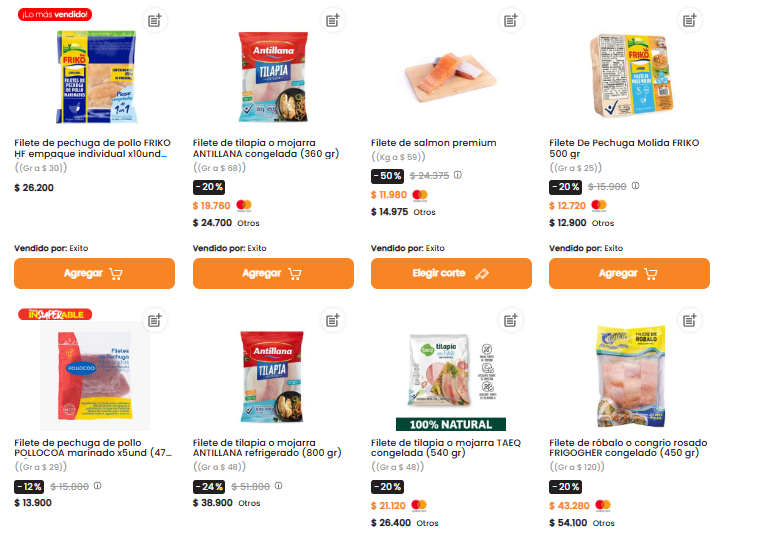Add Antillana 800 gr tilapia to list
The height and width of the screenshot is (539, 758).
coord(333,320)
